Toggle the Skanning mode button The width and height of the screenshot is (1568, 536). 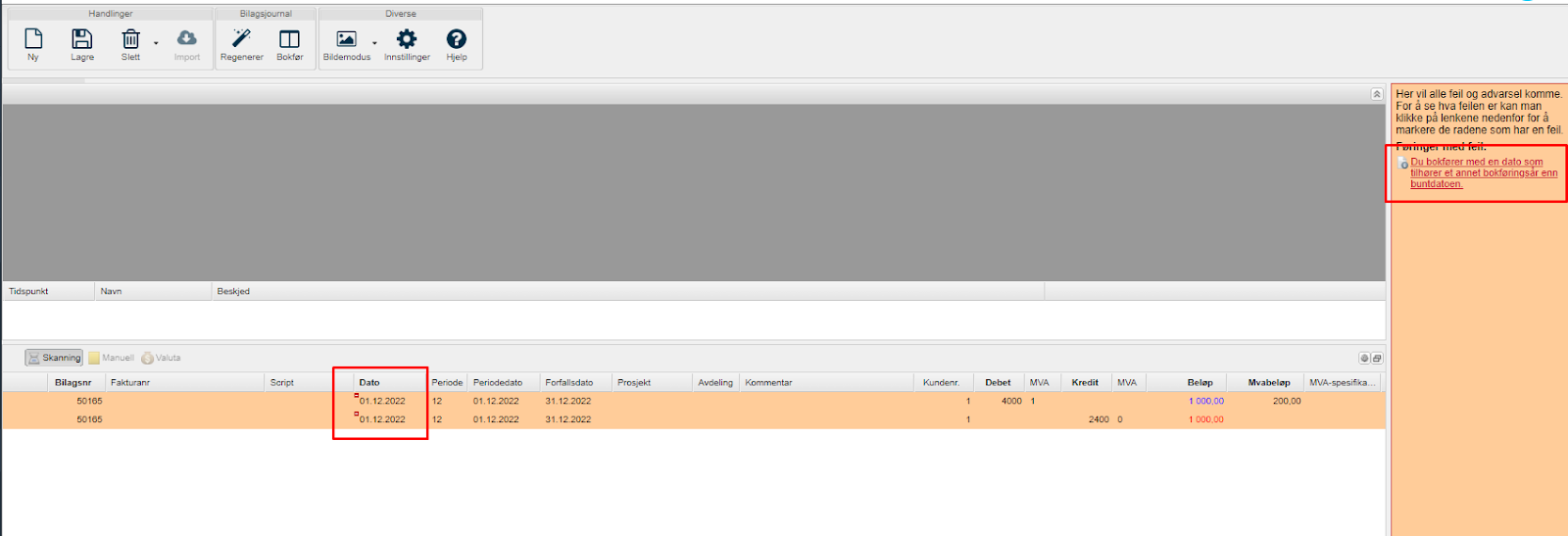54,358
